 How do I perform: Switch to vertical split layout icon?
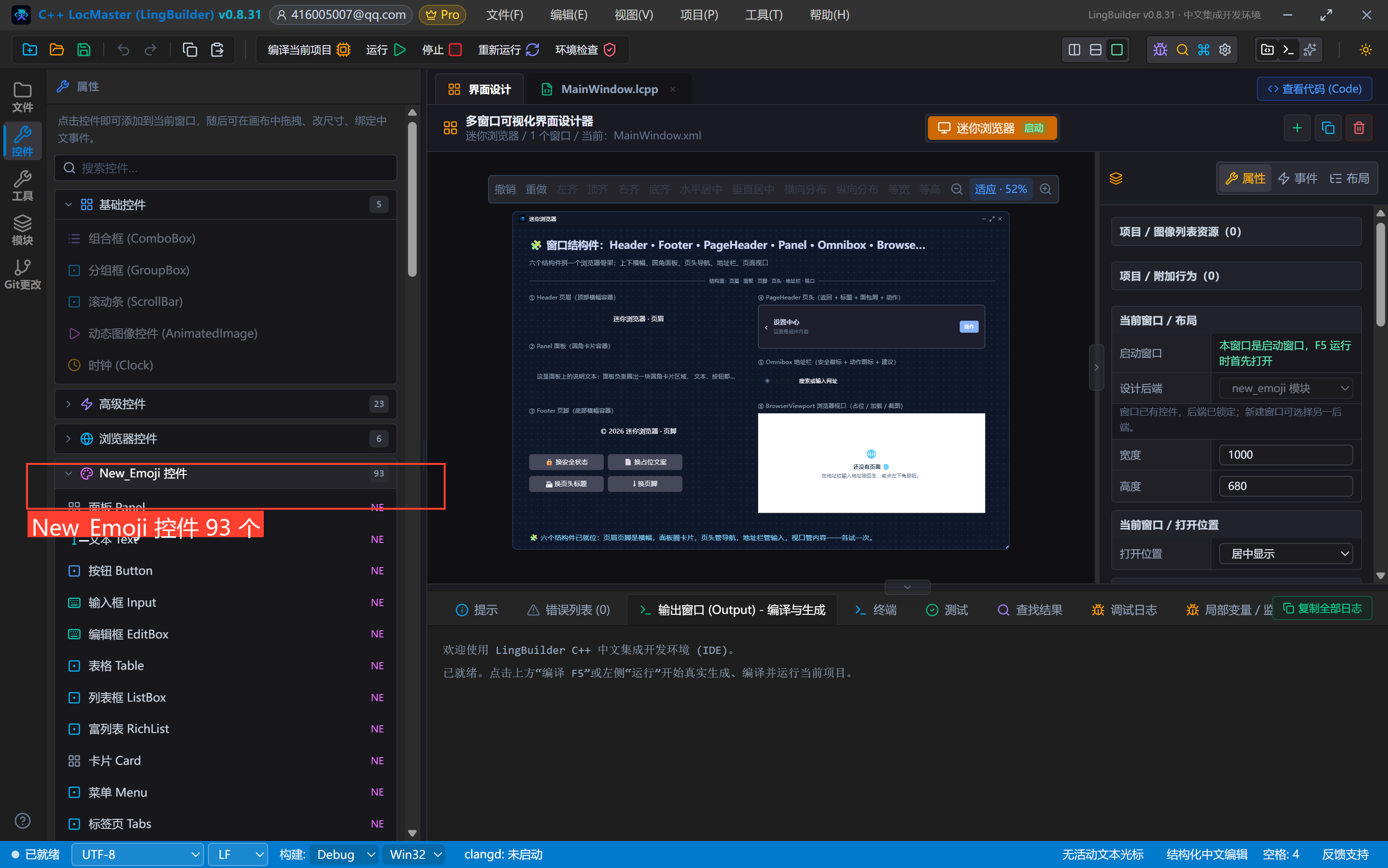click(x=1075, y=50)
